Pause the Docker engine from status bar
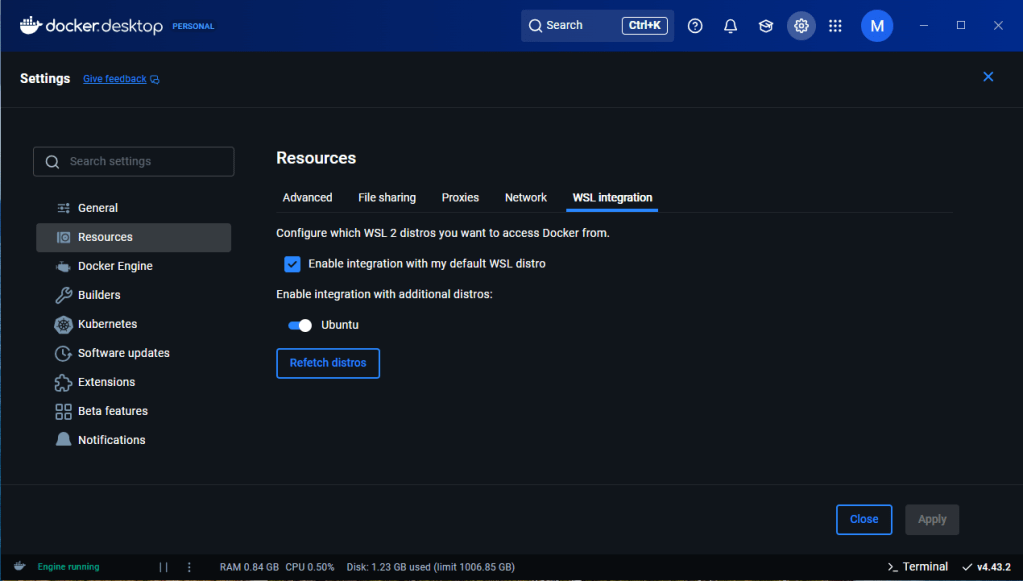 point(163,567)
